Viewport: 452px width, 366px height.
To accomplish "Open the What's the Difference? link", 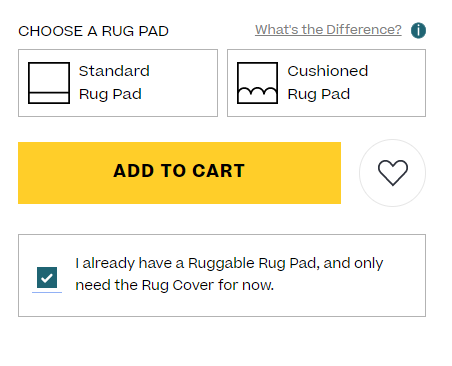I will (x=328, y=30).
